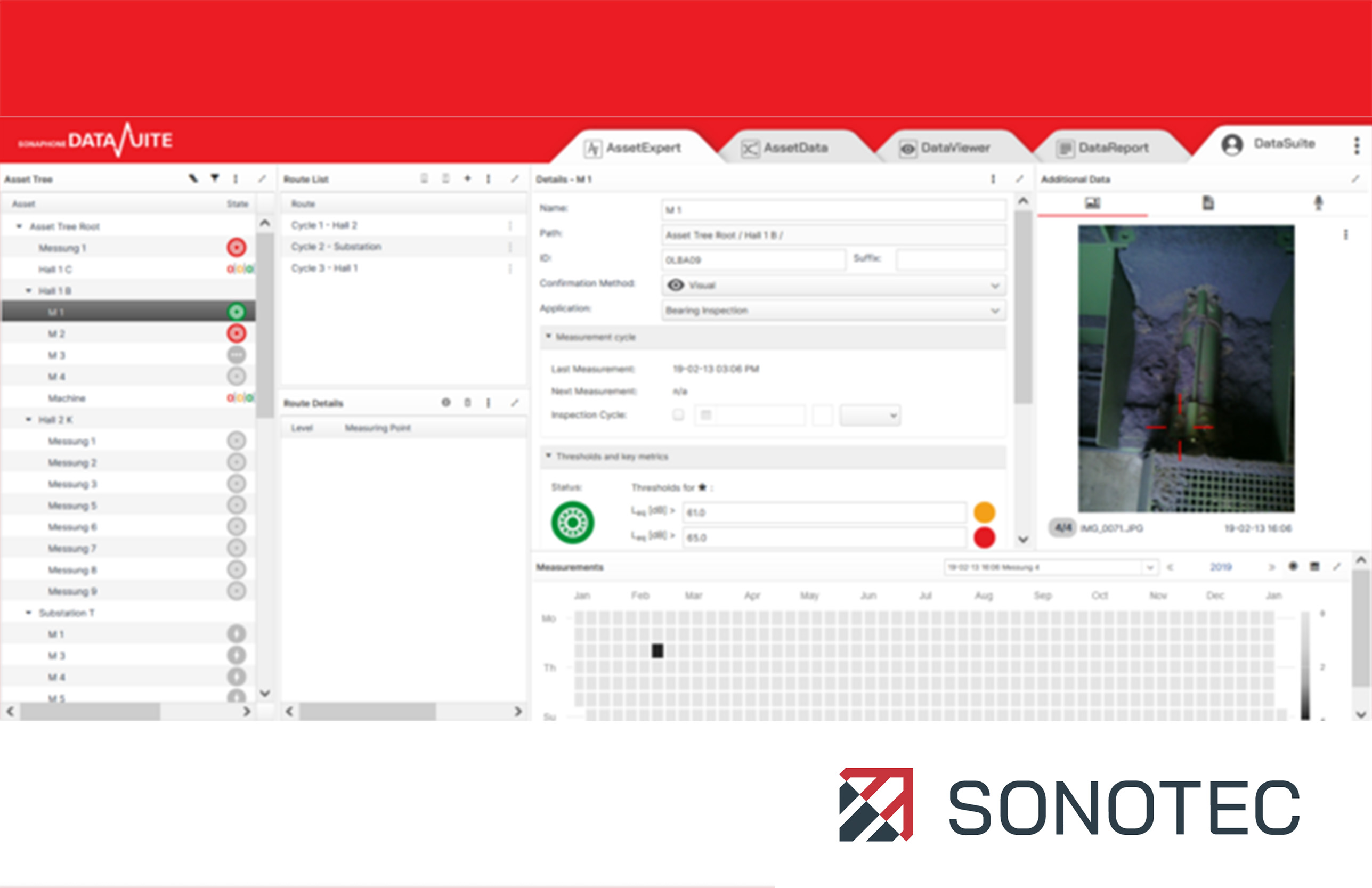
Task: Click the February measurement marker in the calendar
Action: [x=657, y=650]
